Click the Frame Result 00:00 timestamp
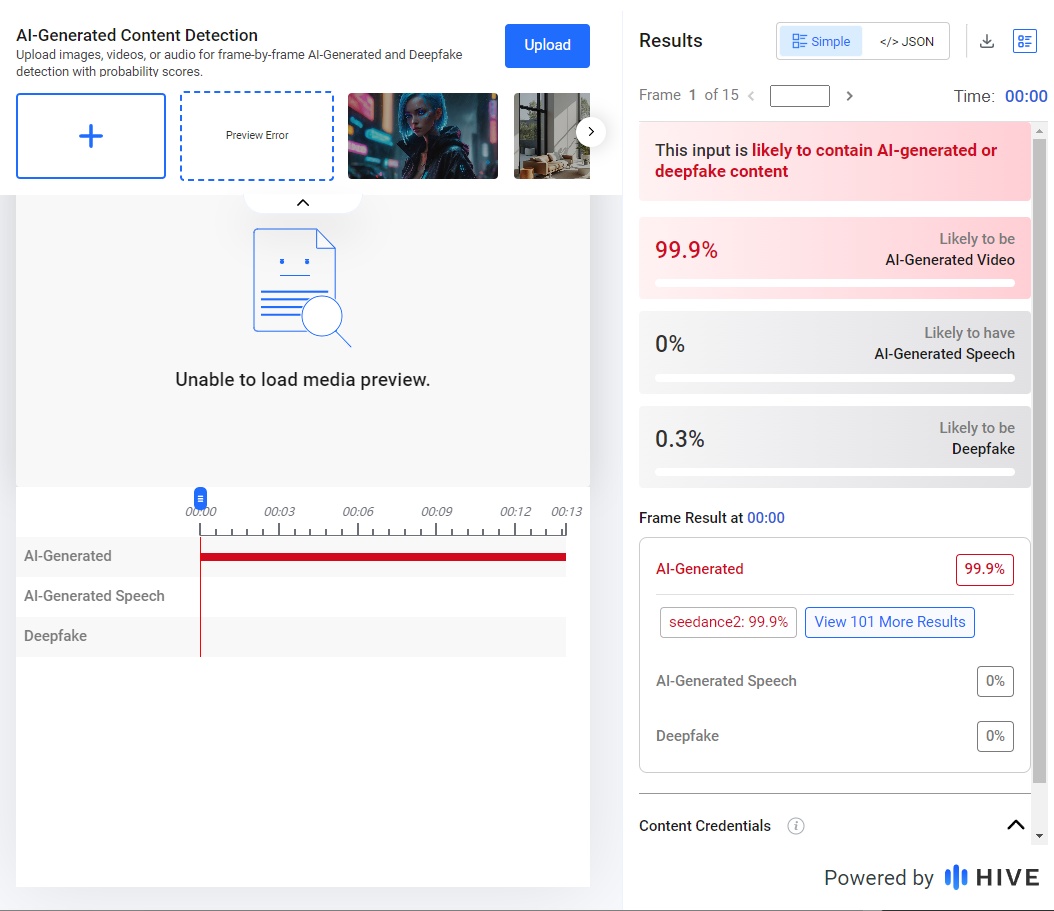This screenshot has height=911, width=1054. 766,518
